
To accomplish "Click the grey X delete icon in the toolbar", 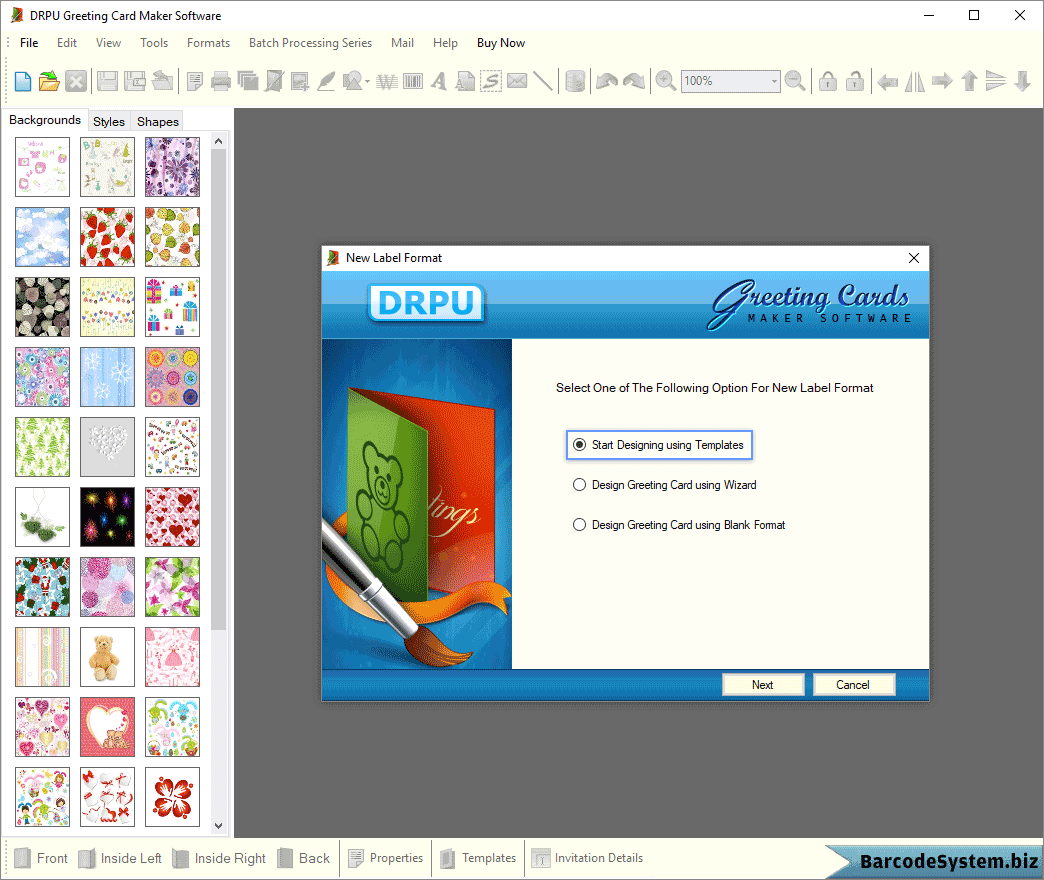I will coord(76,81).
